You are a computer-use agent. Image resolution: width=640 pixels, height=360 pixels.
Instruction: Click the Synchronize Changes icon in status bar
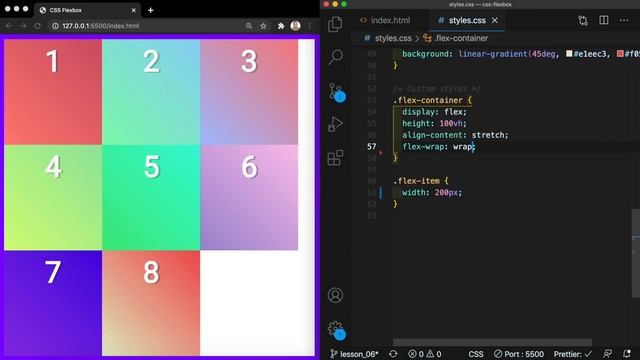click(393, 354)
